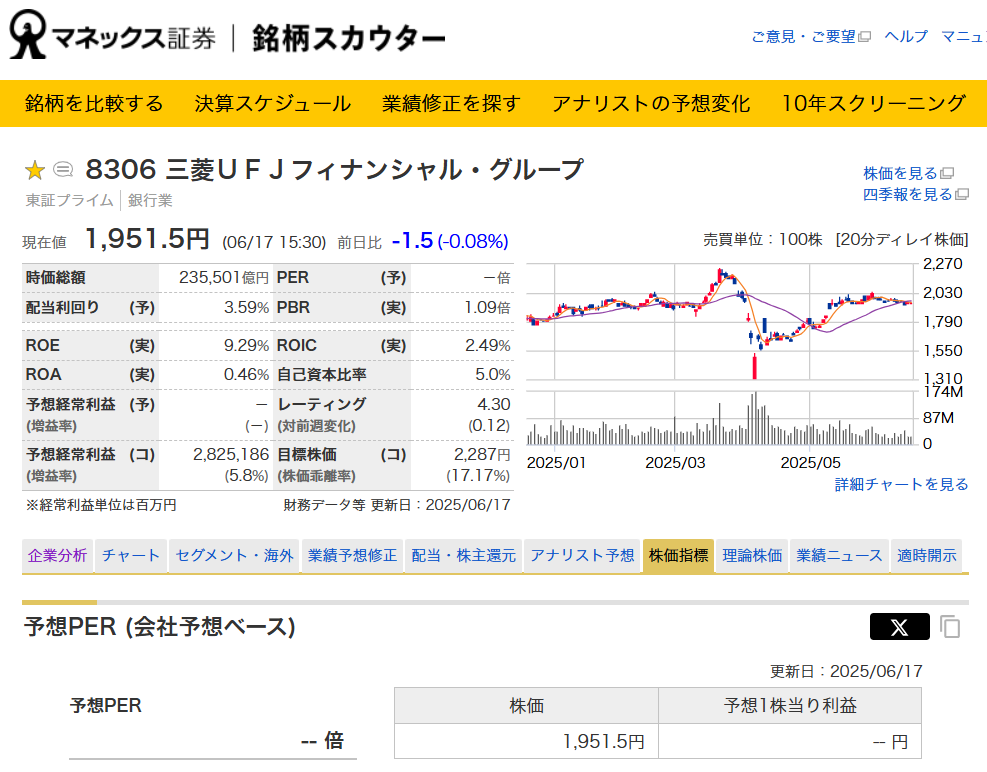Select 10年スクリーニング in the yellow bar
Viewport: 987px width, 772px height.
point(873,103)
